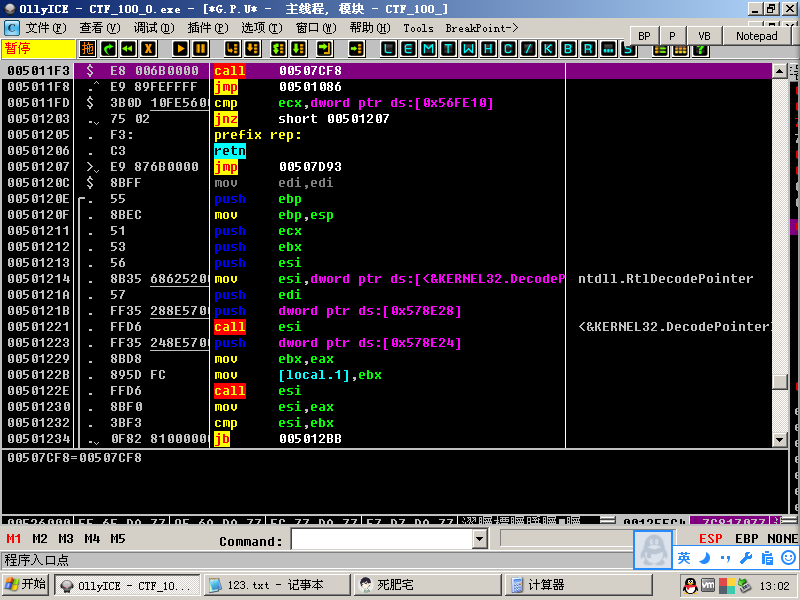Show CPU window with C icon
This screenshot has height=600, width=800.
pyautogui.click(x=508, y=48)
